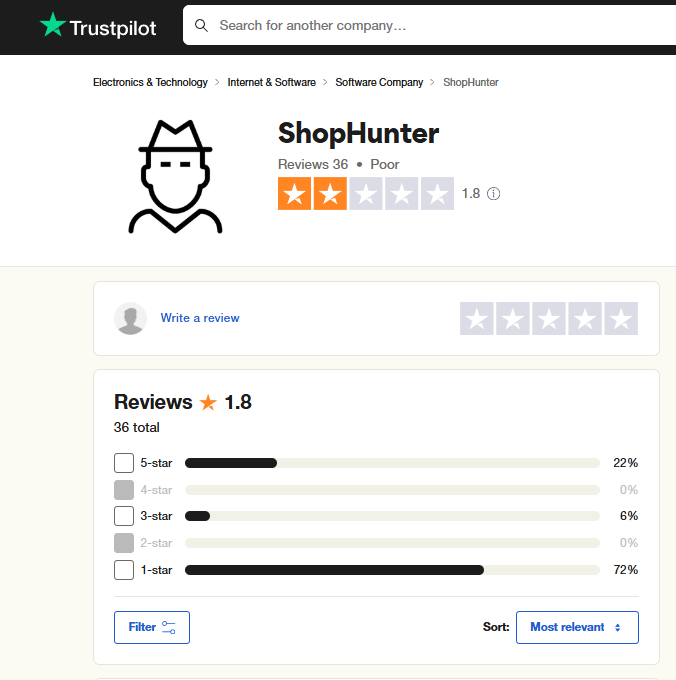This screenshot has width=676, height=680.
Task: Open the Most relevant sort dropdown
Action: point(577,627)
